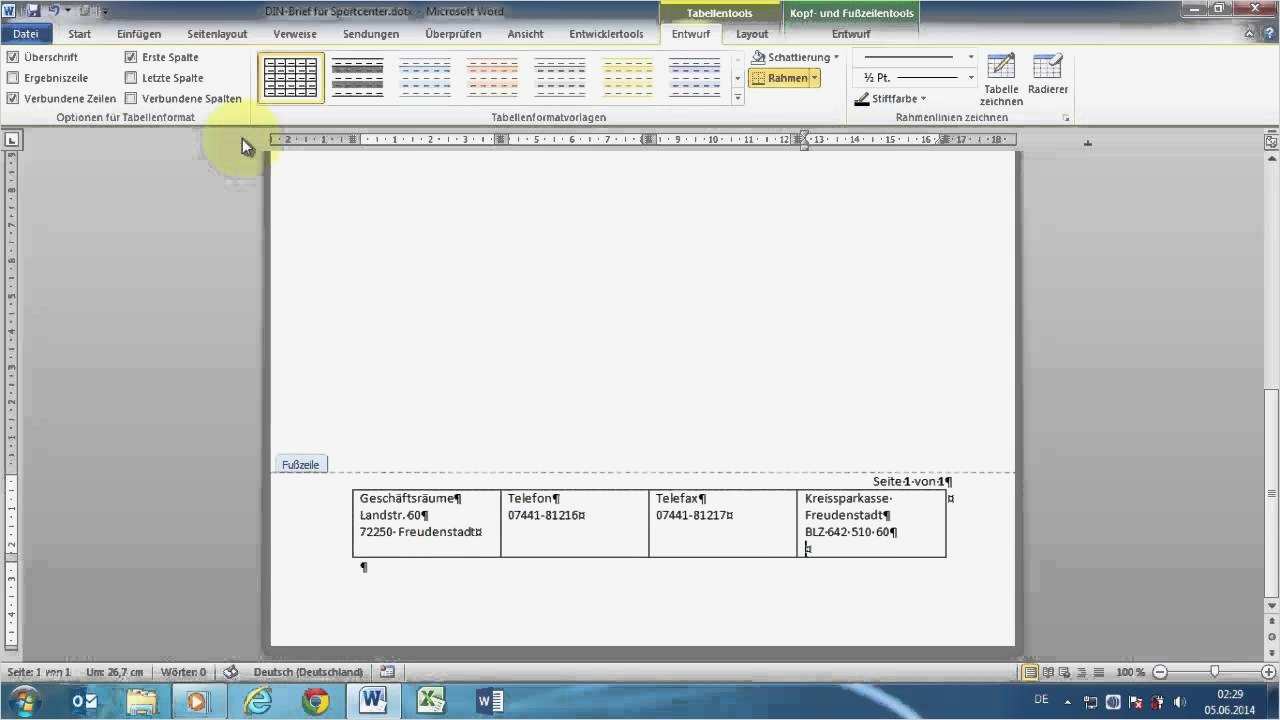Open the Sendungen tab
The image size is (1280, 720).
tap(371, 33)
